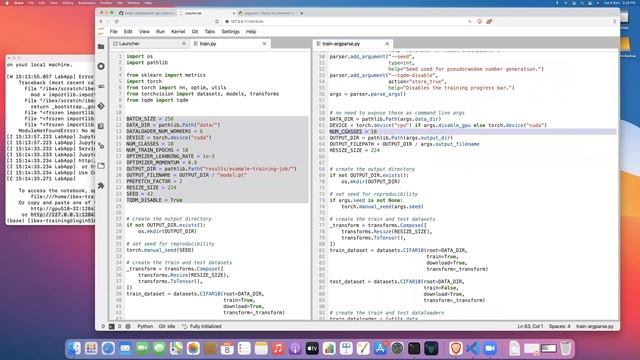Click 'Ln 63, Col 1' in status bar

(x=530, y=327)
